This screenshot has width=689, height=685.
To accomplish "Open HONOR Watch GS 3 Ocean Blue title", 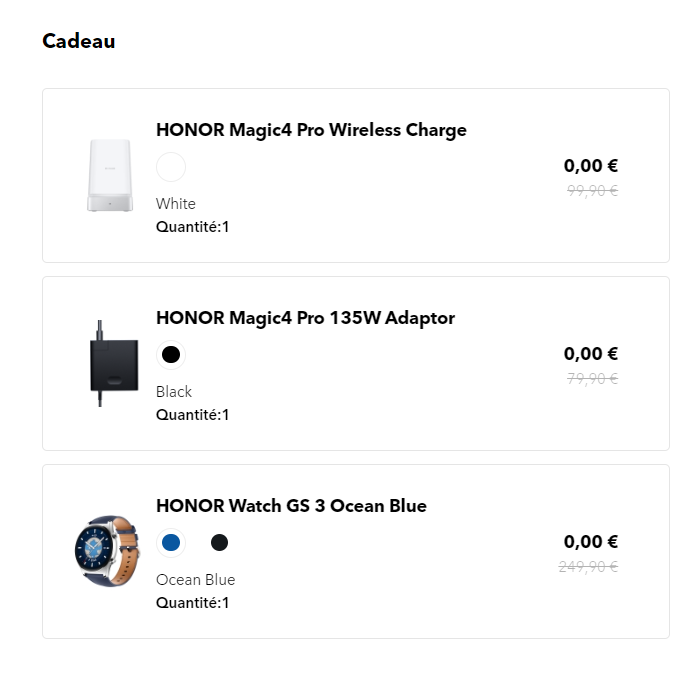I will pos(291,506).
